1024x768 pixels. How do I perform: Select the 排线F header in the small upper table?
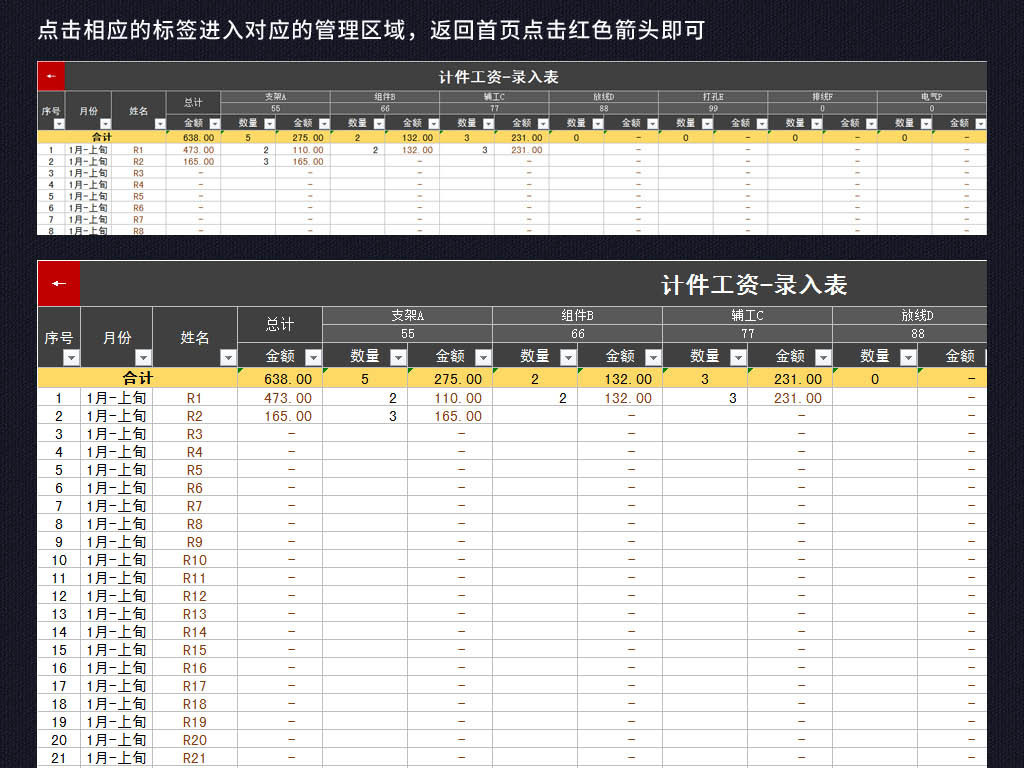pos(822,97)
